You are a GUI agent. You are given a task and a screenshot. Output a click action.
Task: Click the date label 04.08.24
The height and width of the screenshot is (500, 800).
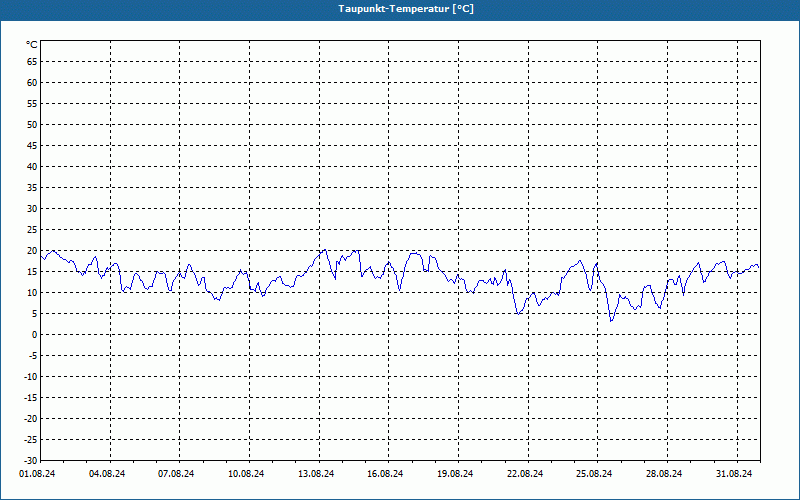(107, 474)
